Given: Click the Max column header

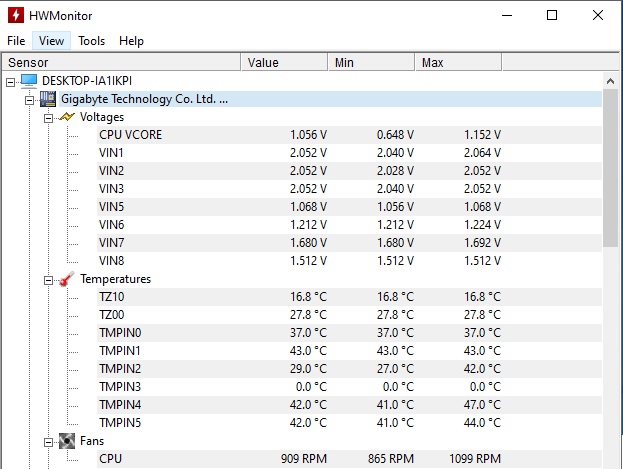Looking at the screenshot, I should click(458, 62).
